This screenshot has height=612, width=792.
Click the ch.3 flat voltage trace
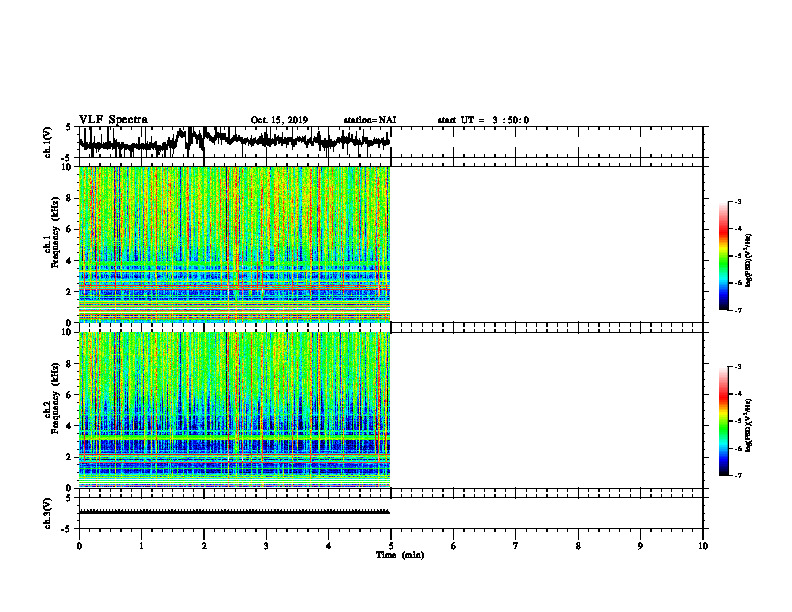(234, 512)
